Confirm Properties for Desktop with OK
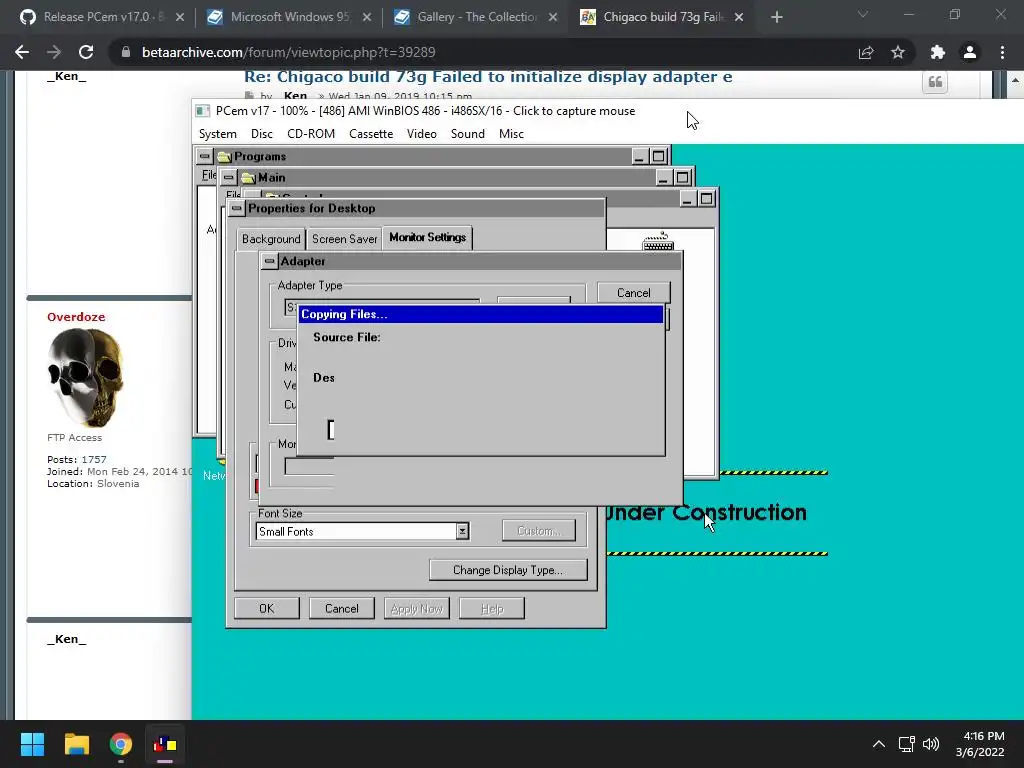1024x768 pixels. [x=266, y=609]
